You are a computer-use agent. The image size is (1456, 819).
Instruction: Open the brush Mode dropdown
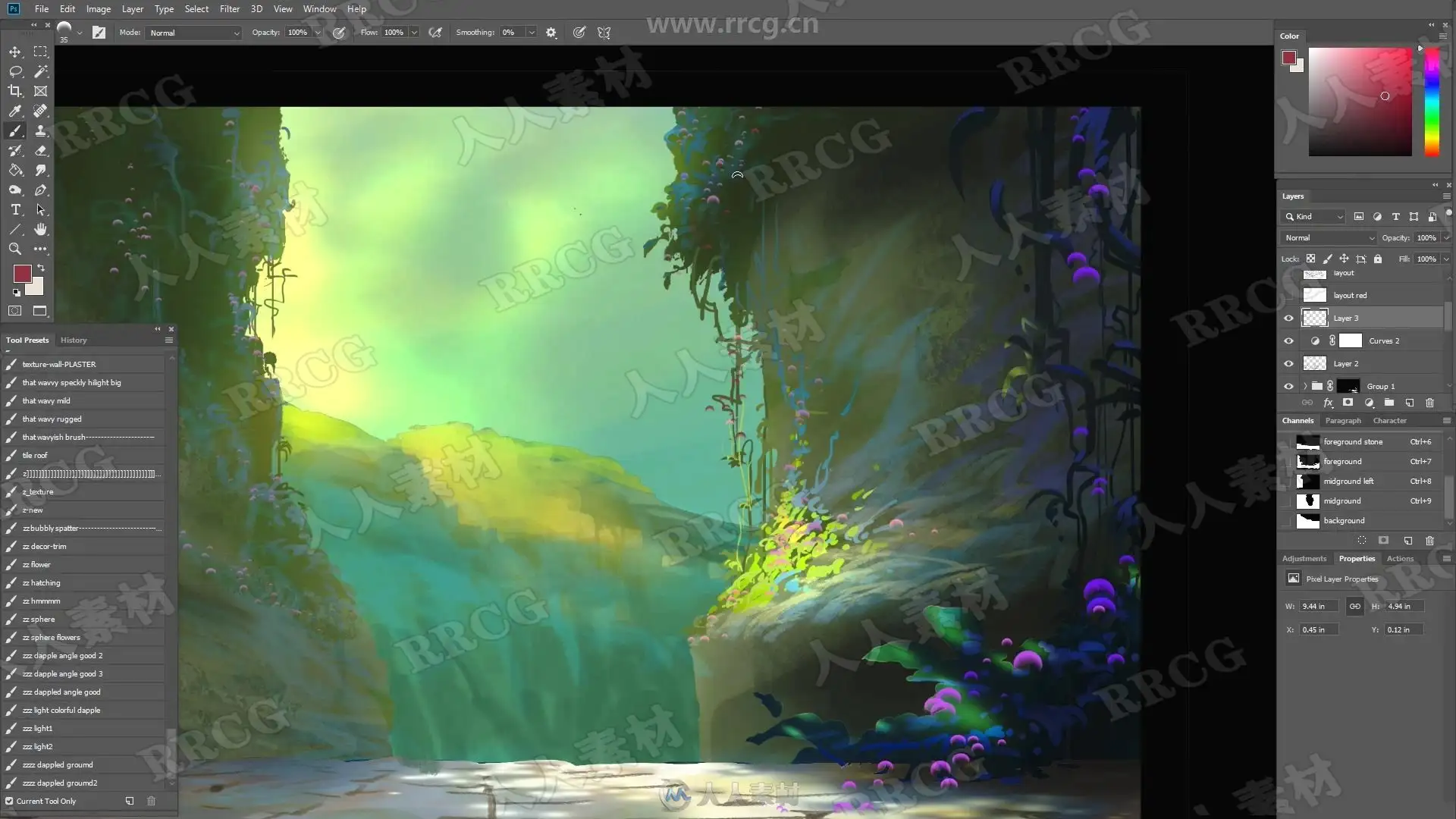click(194, 33)
